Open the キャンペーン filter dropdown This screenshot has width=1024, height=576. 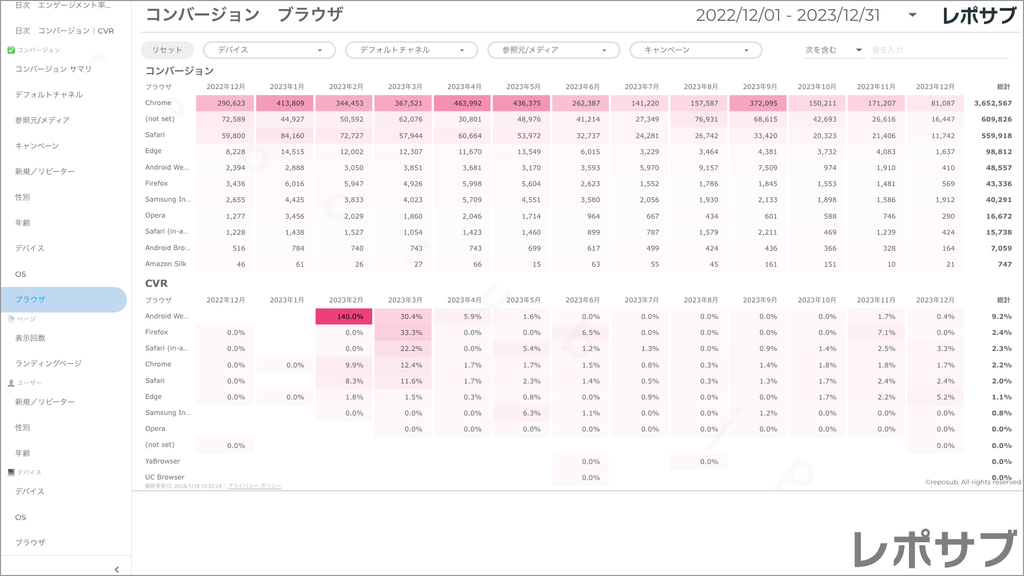[x=695, y=50]
